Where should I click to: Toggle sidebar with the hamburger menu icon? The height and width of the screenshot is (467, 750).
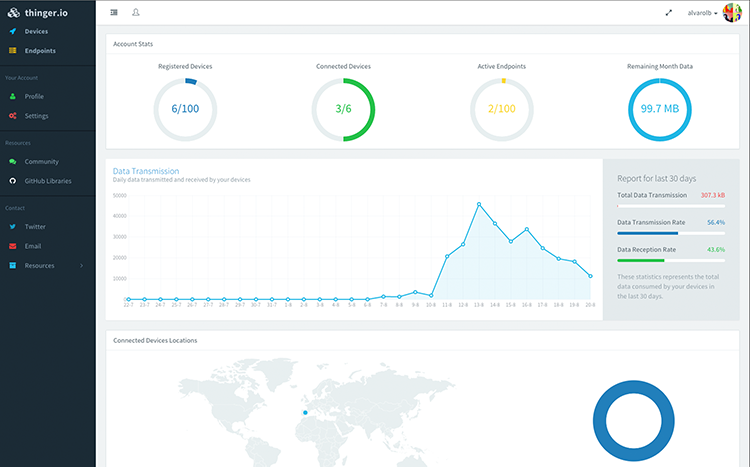(x=114, y=12)
